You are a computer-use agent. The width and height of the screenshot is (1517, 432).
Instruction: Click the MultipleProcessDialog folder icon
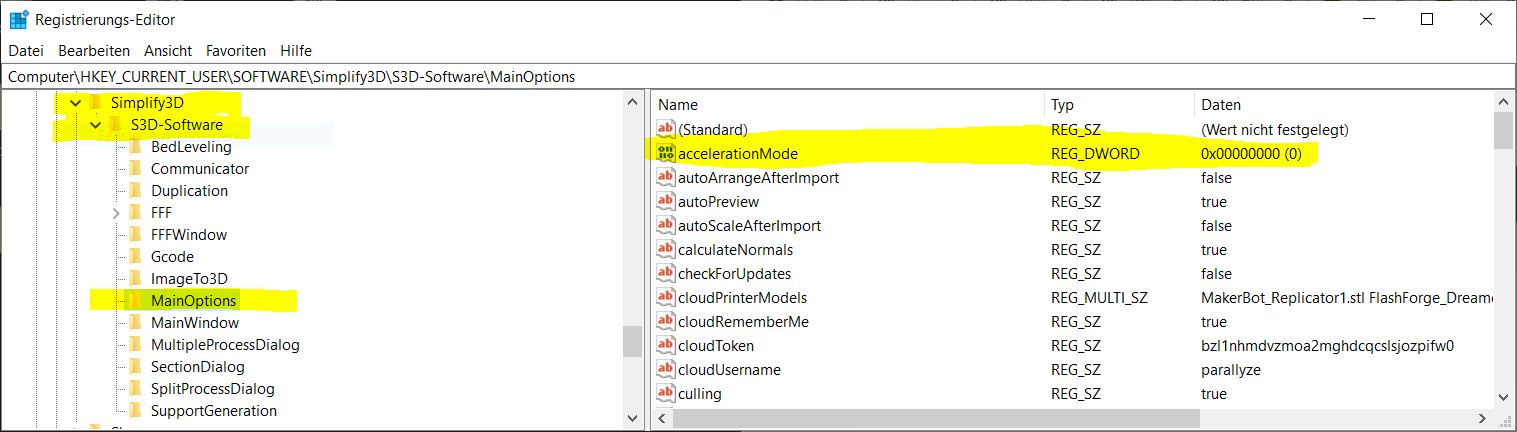click(x=136, y=345)
